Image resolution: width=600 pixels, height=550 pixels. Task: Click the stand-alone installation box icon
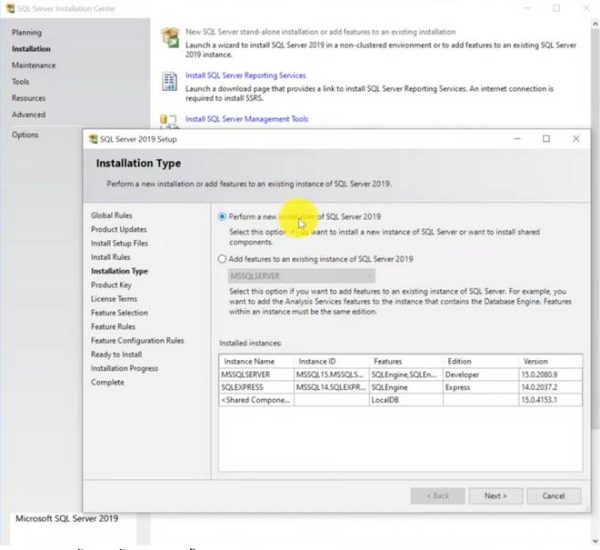click(170, 38)
